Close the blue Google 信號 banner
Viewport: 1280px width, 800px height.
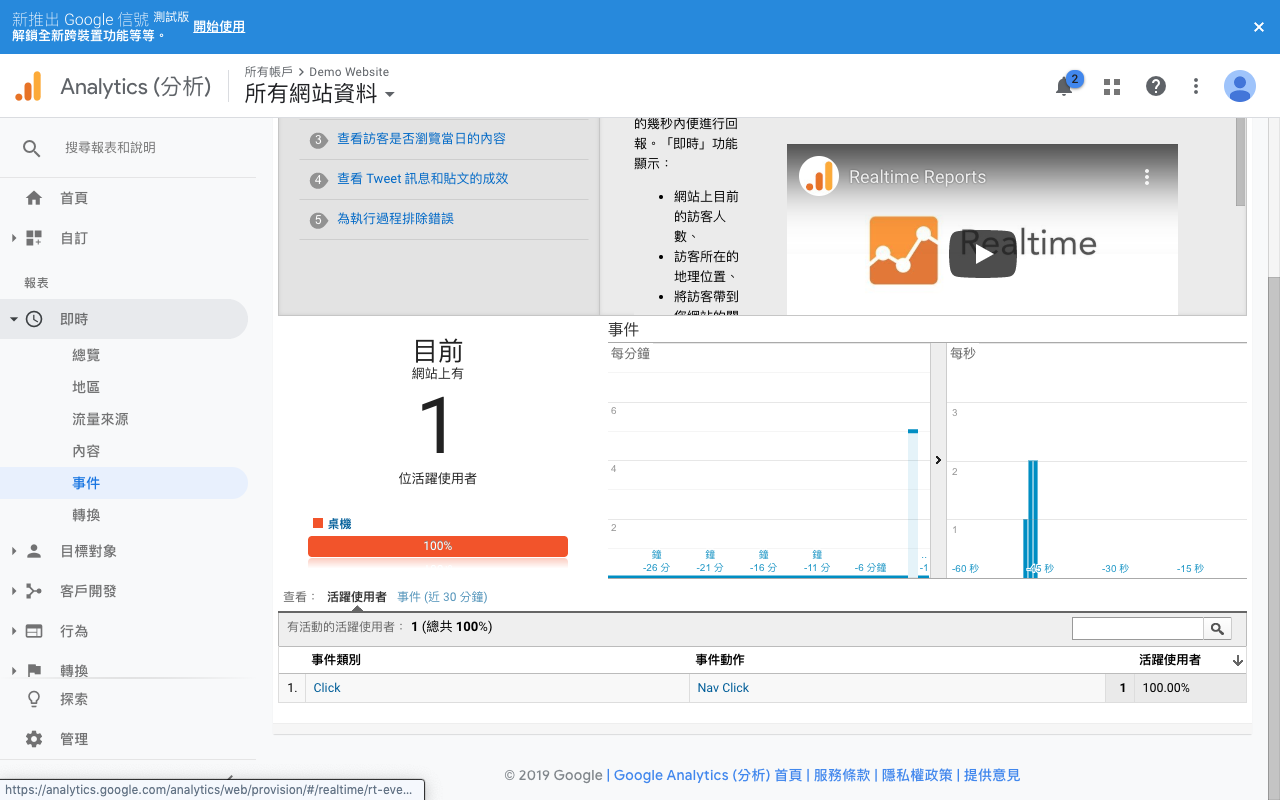(1259, 27)
